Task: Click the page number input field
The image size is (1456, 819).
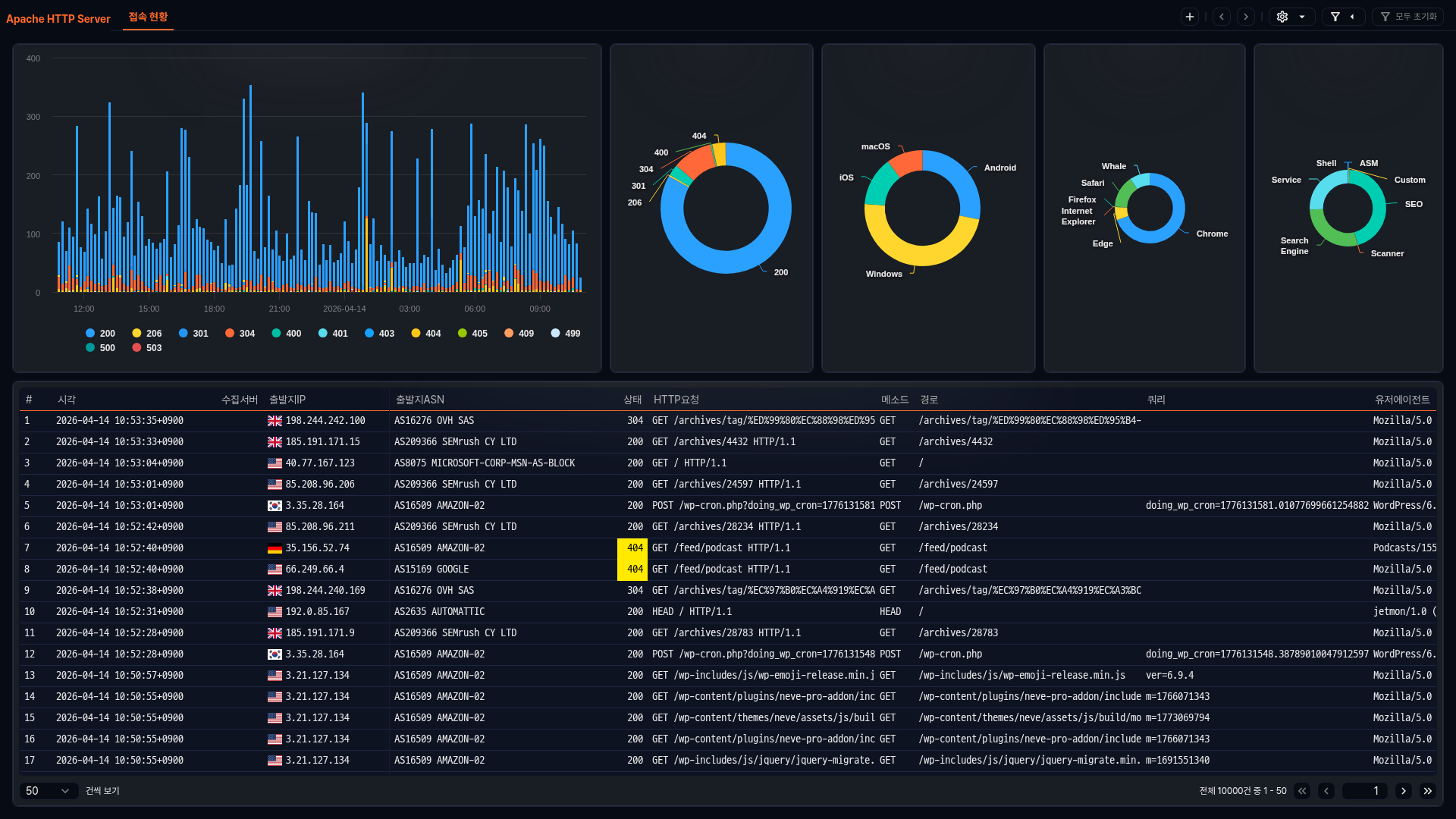Action: click(1365, 791)
